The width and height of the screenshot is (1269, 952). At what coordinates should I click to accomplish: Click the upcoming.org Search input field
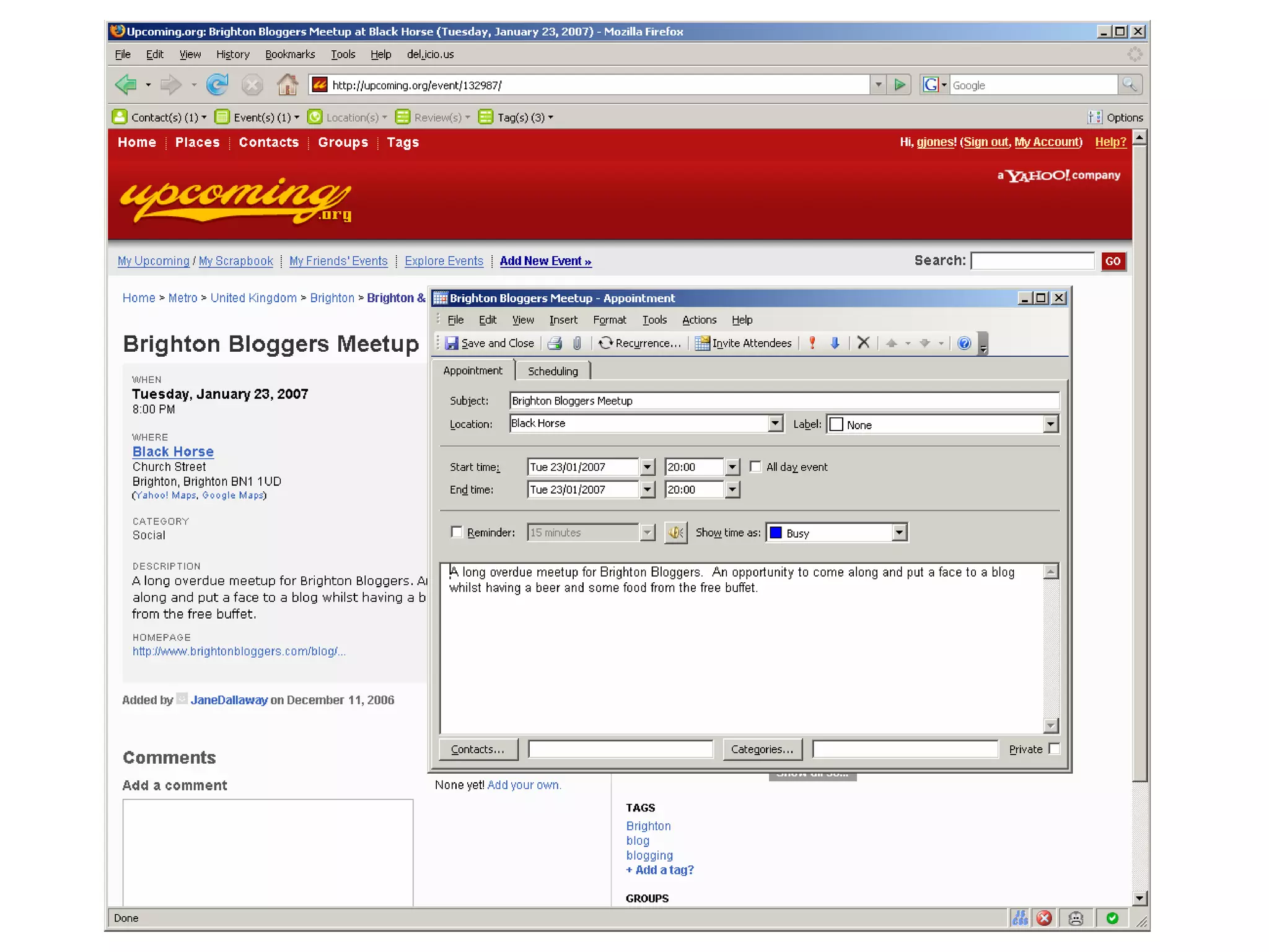[1032, 261]
